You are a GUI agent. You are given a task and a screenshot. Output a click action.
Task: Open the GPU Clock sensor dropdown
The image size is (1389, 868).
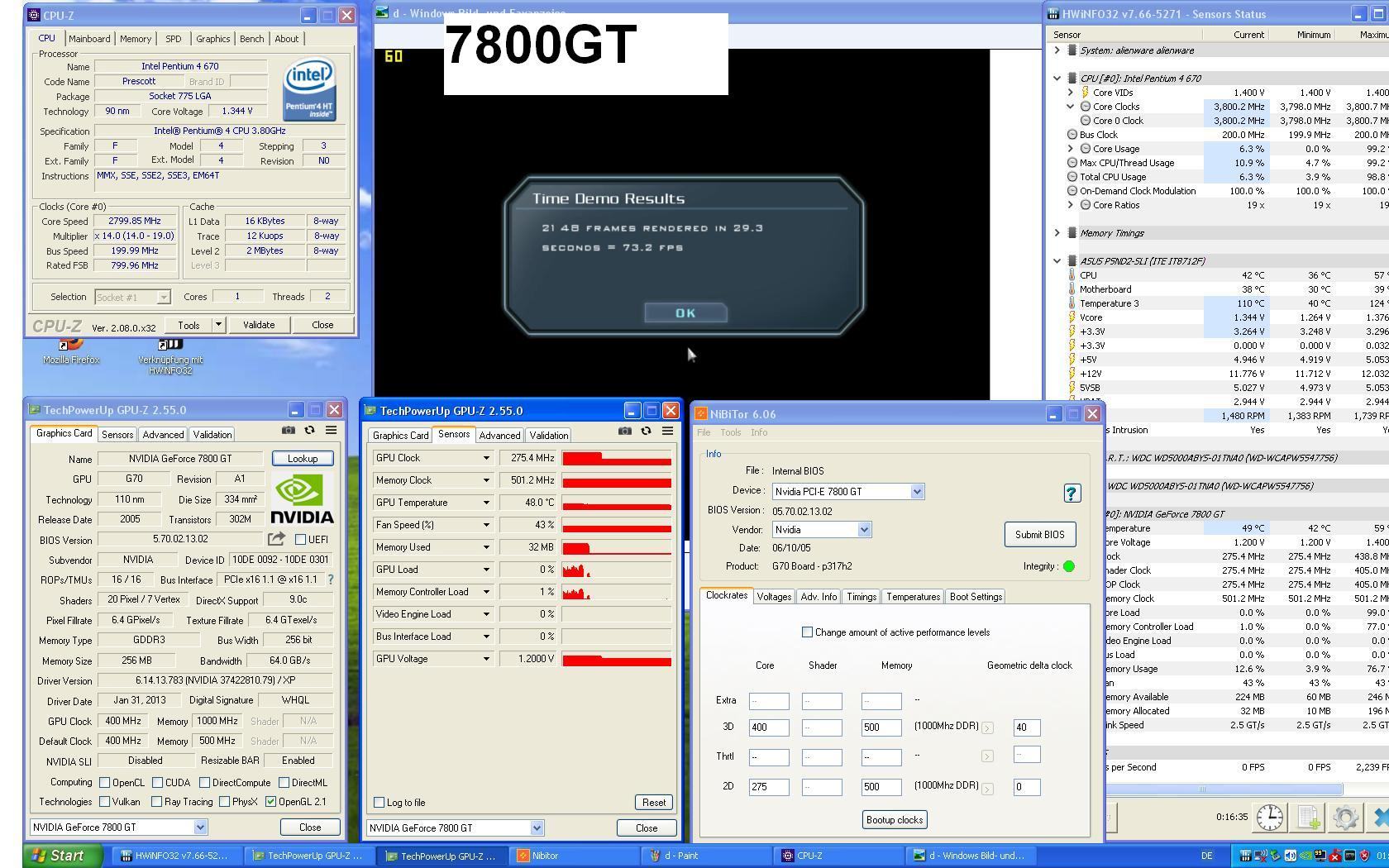(x=486, y=458)
